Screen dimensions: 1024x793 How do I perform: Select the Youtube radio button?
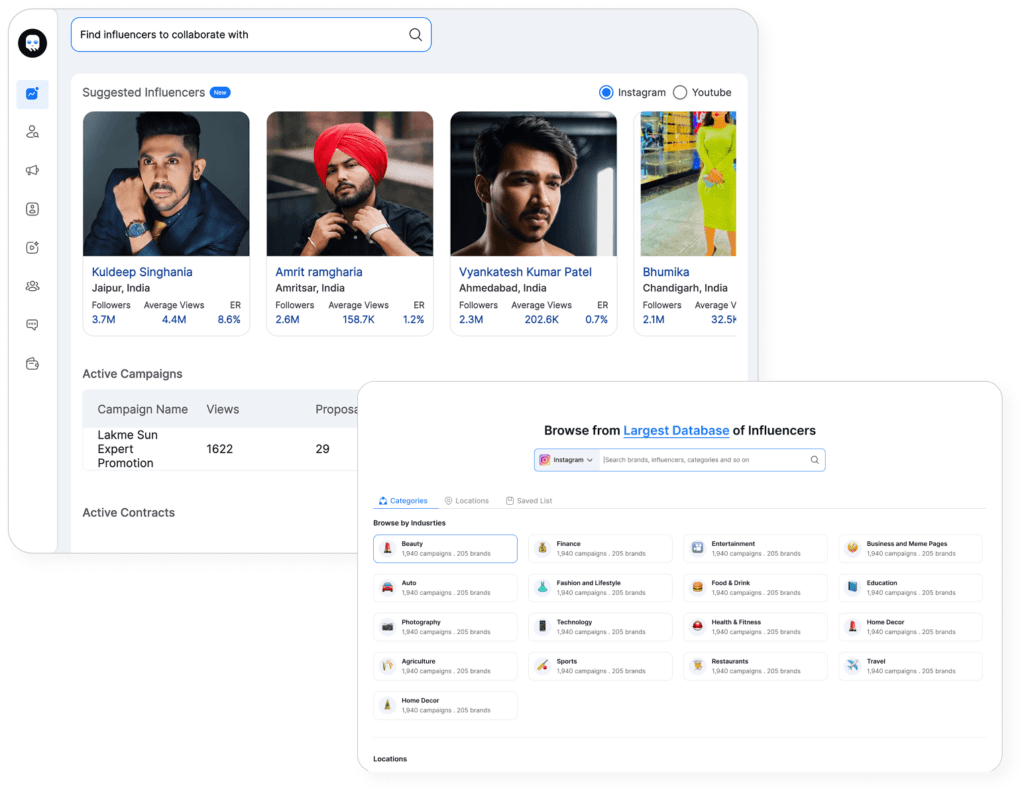(679, 92)
